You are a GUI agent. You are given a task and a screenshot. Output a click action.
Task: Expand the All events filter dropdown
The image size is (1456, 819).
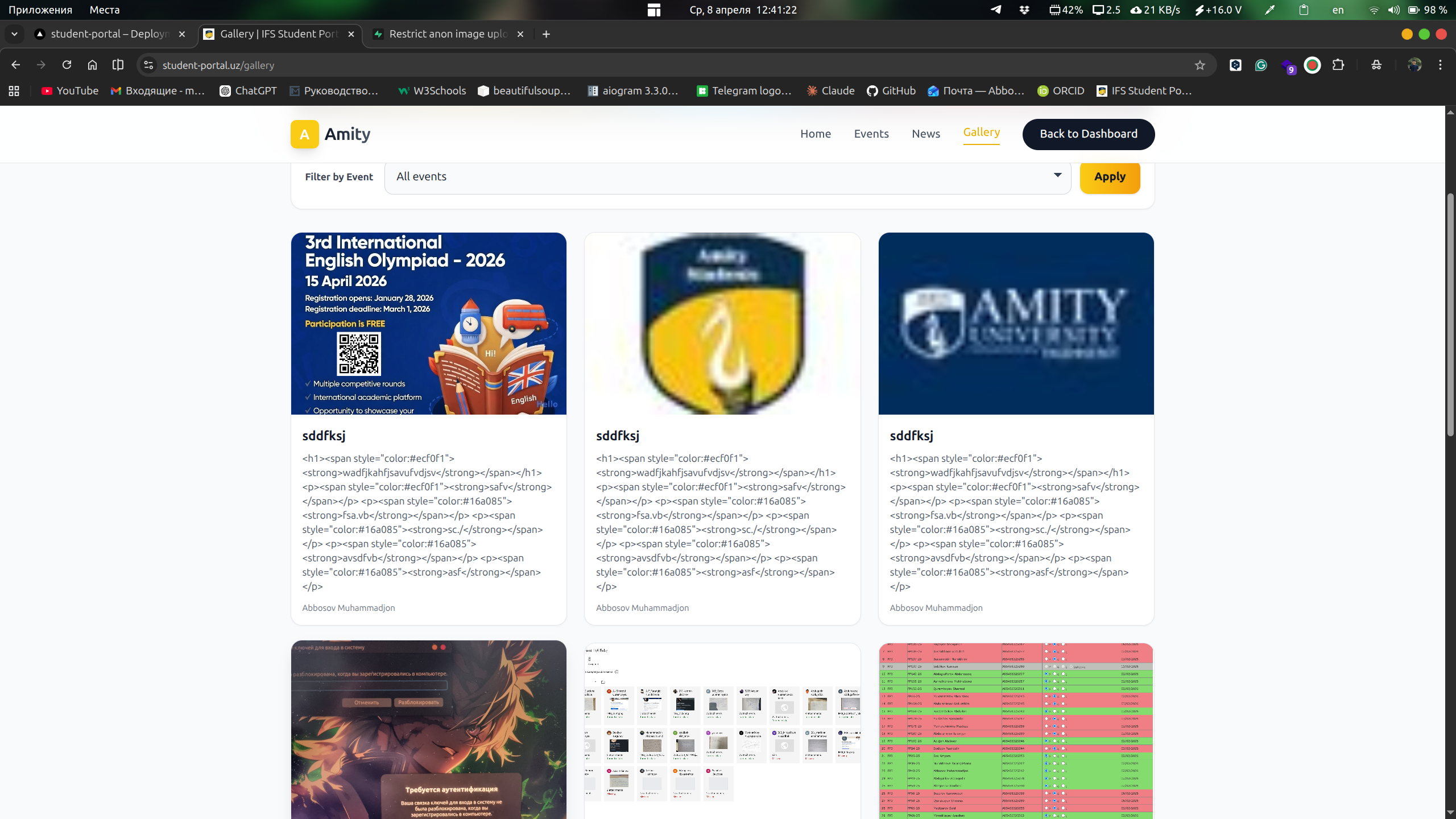pyautogui.click(x=727, y=176)
